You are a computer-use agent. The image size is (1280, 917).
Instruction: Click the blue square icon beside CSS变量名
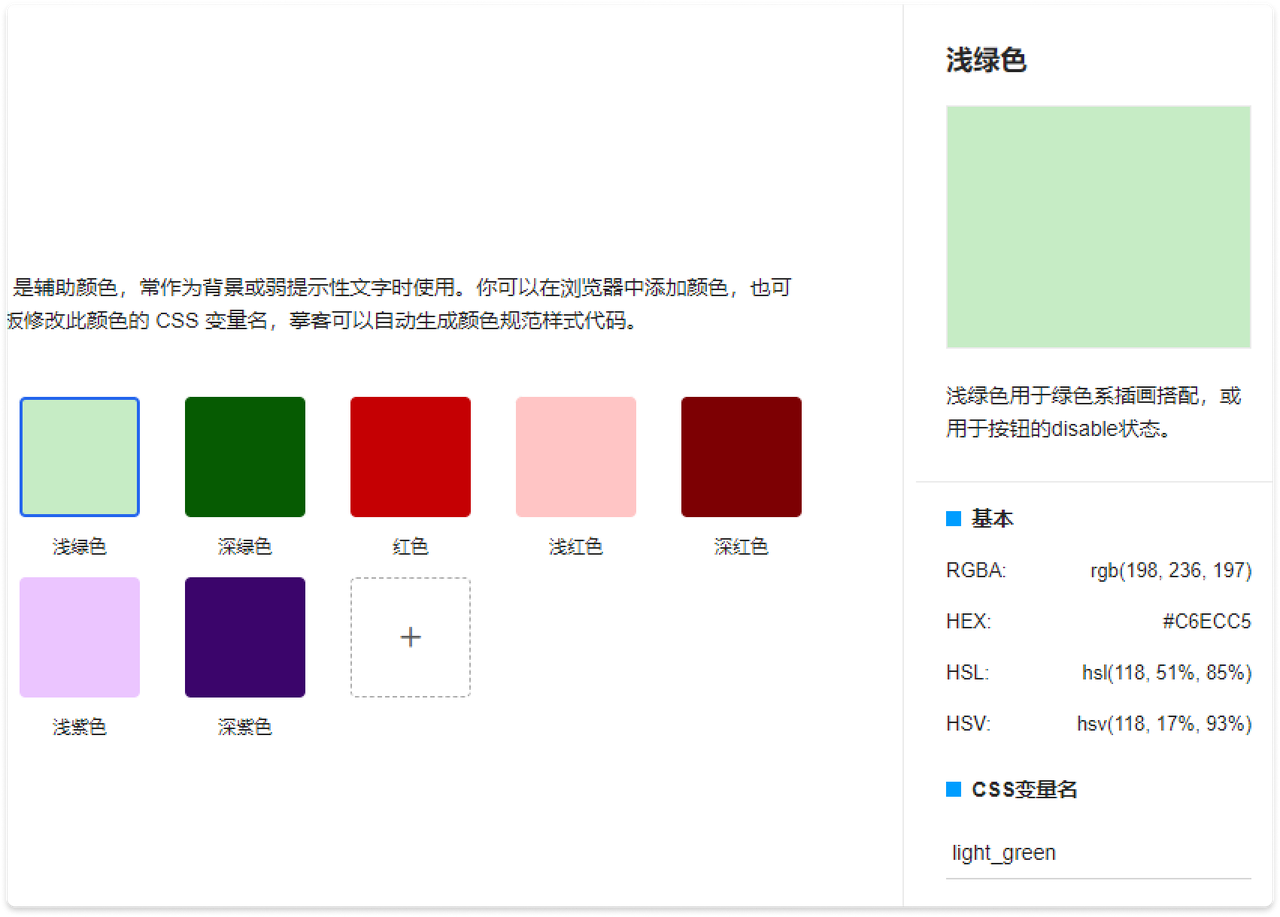coord(953,790)
